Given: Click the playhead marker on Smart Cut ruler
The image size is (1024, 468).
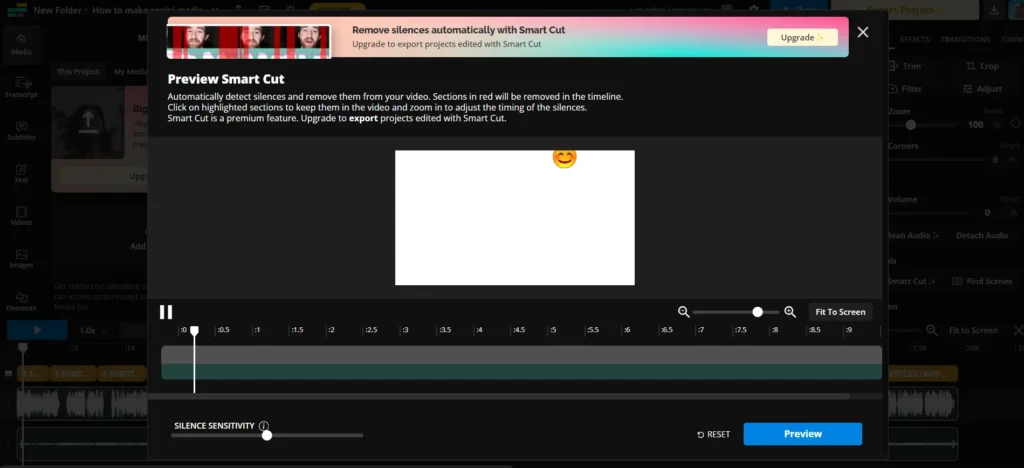Looking at the screenshot, I should tap(194, 331).
